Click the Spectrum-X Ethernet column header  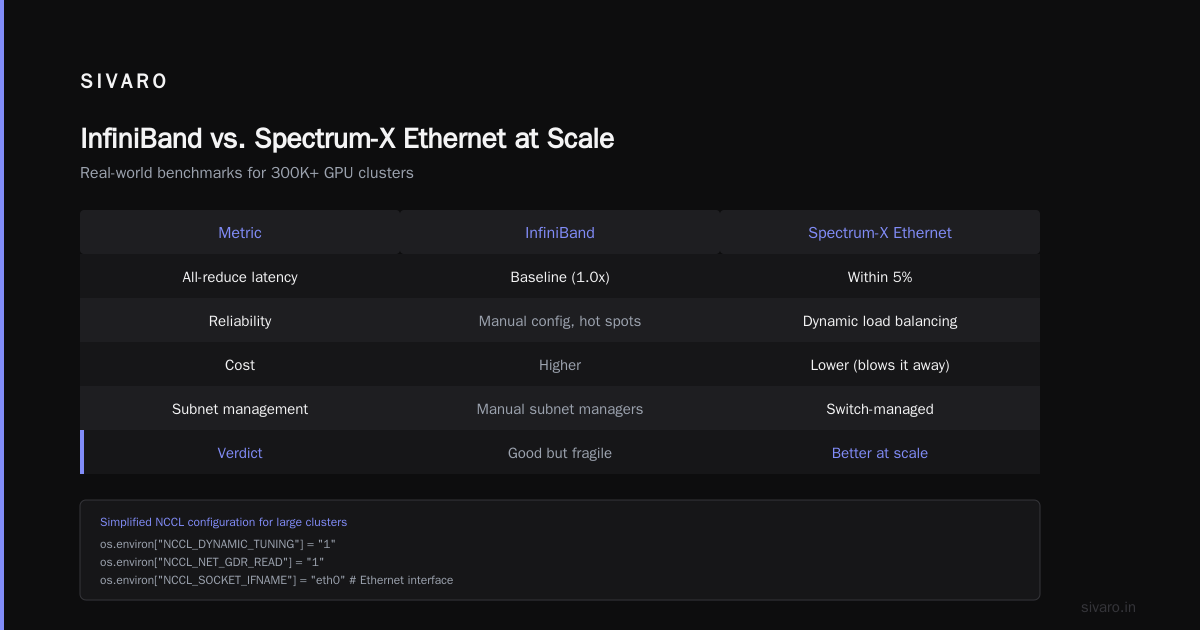coord(880,233)
